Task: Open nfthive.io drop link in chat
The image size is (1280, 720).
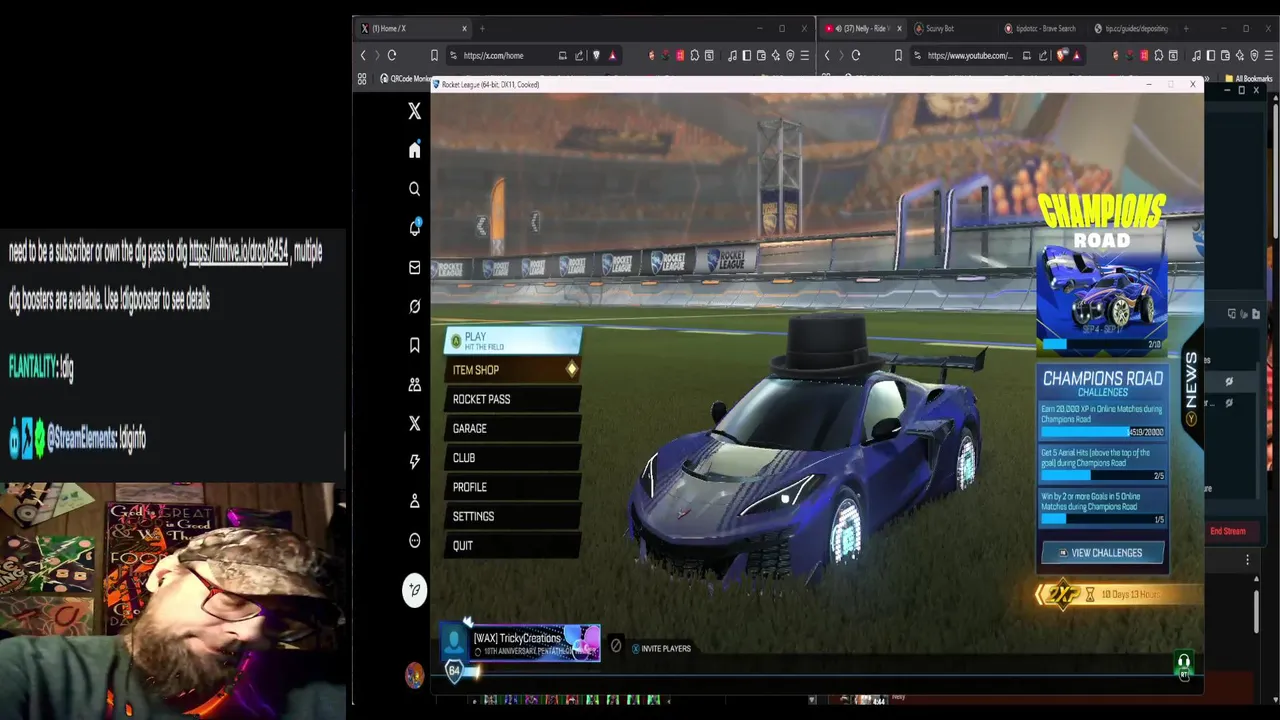Action: [239, 253]
